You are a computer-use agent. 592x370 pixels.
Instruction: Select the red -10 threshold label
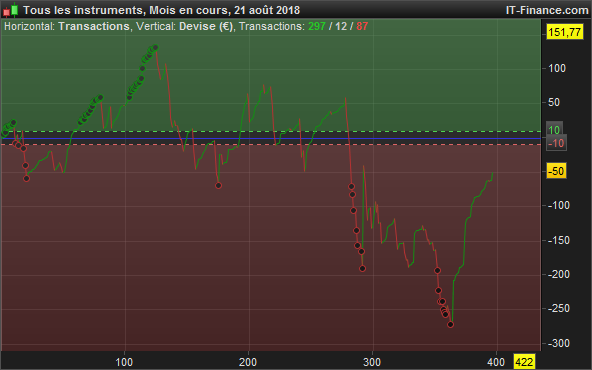[x=556, y=143]
